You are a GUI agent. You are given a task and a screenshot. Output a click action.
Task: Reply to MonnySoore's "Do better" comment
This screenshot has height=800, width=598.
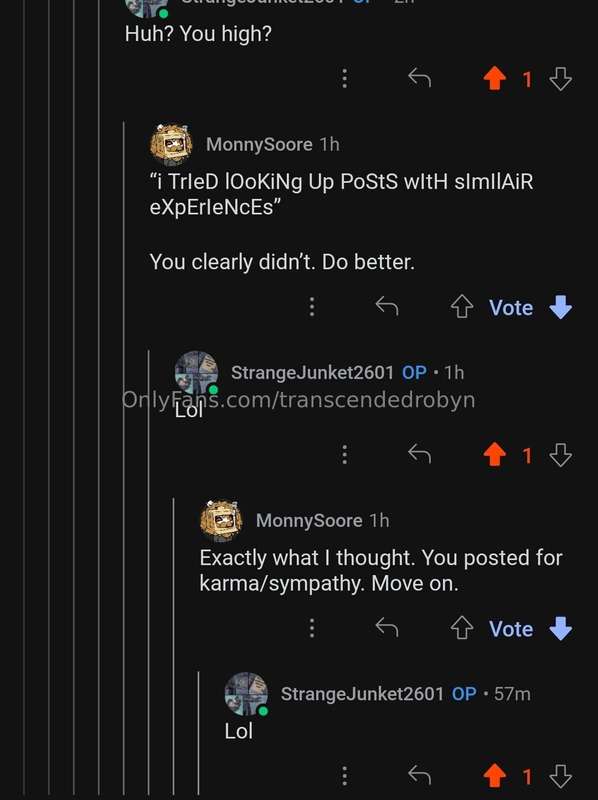pyautogui.click(x=387, y=306)
